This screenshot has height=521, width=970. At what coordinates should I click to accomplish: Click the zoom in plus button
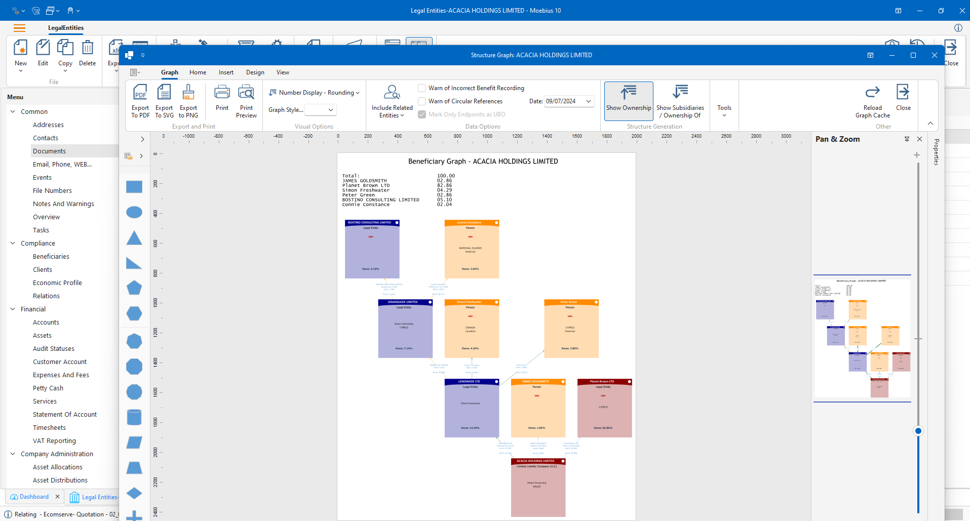coord(917,155)
